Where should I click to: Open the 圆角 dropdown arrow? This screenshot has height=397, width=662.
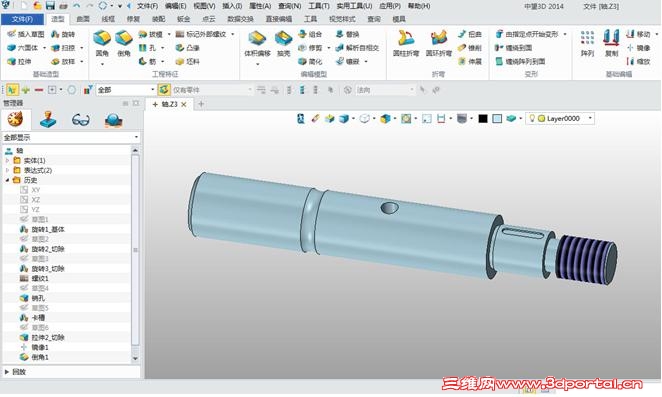coord(102,64)
